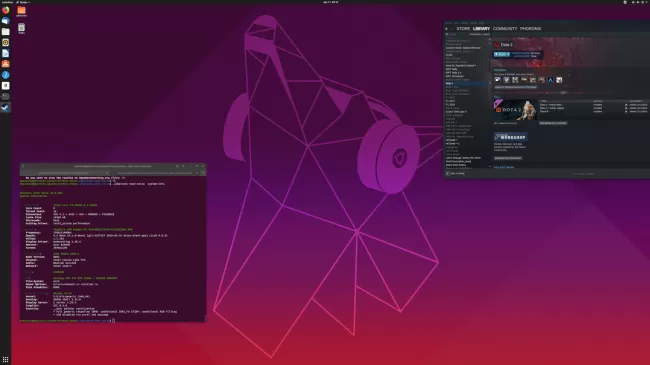650x365 pixels.
Task: Open the Files manager dock icon
Action: (5, 32)
